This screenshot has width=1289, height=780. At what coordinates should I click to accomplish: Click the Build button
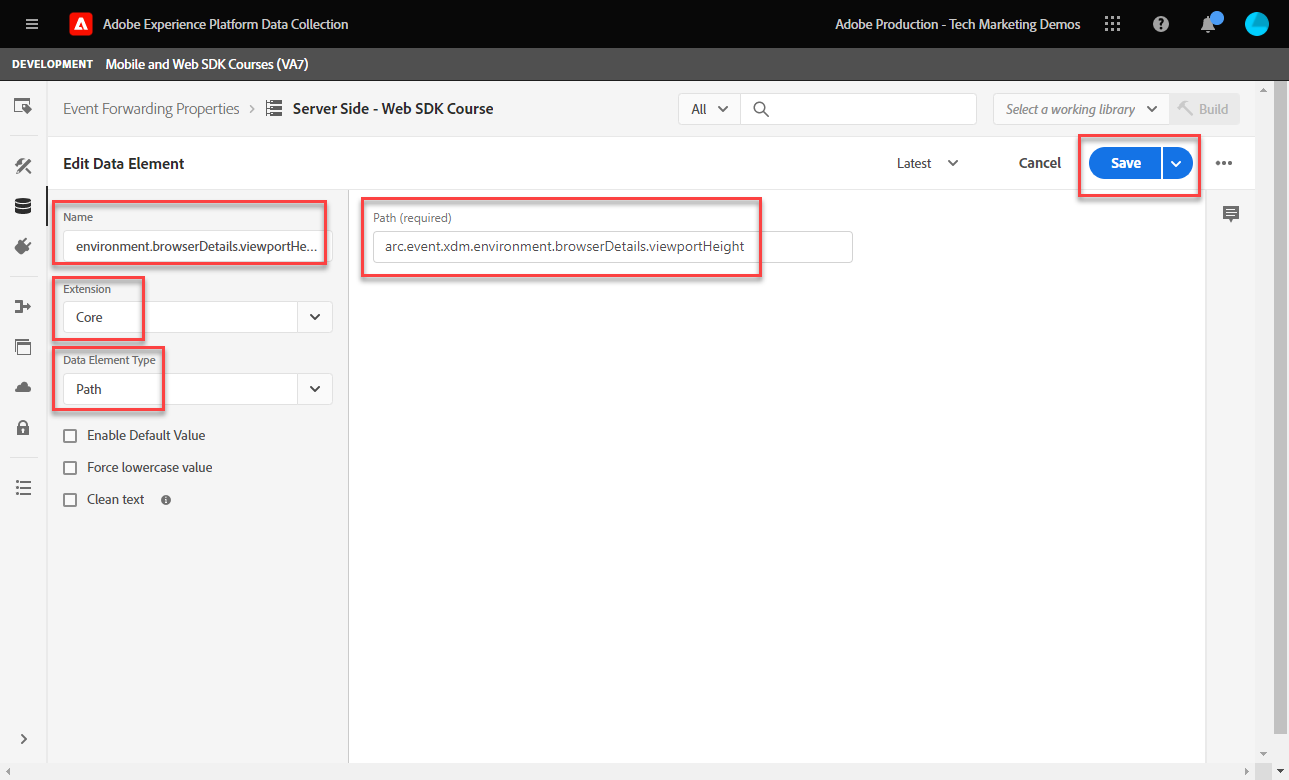coord(1204,109)
